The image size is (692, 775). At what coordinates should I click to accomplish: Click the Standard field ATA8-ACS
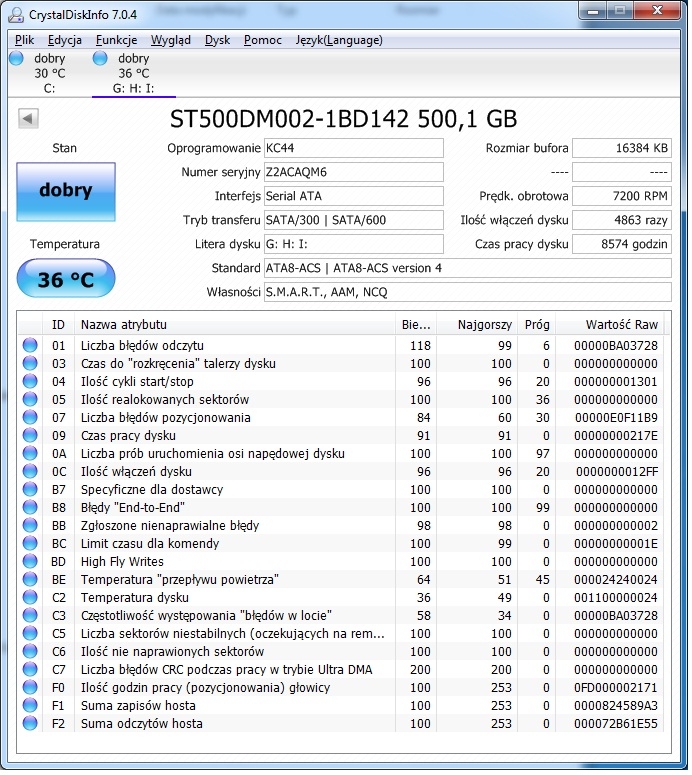coord(468,268)
